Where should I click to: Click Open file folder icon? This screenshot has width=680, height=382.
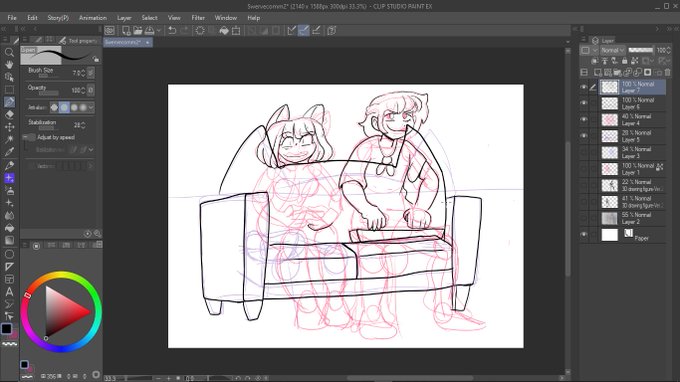pyautogui.click(x=138, y=30)
